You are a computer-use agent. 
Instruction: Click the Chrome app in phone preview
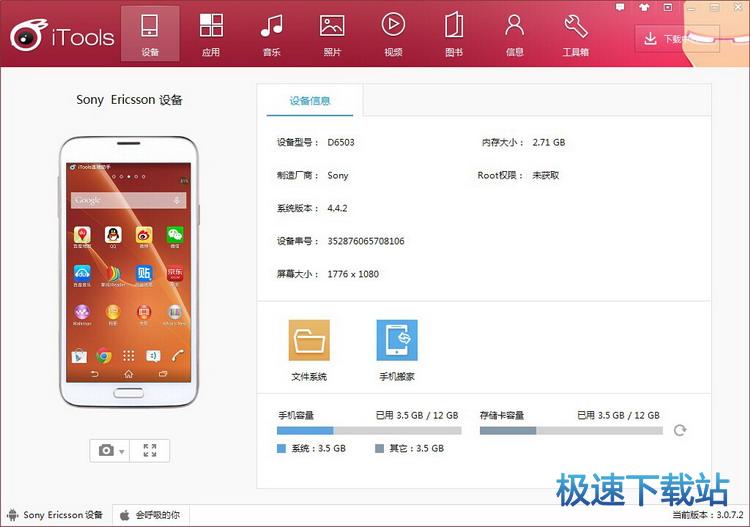click(103, 356)
